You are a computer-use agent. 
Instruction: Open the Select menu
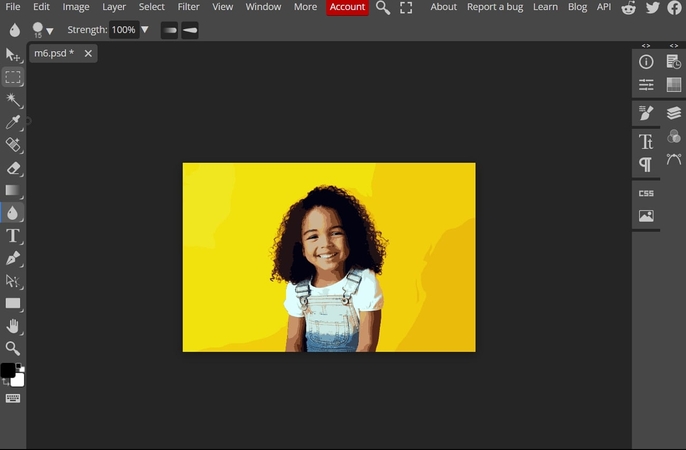click(151, 7)
